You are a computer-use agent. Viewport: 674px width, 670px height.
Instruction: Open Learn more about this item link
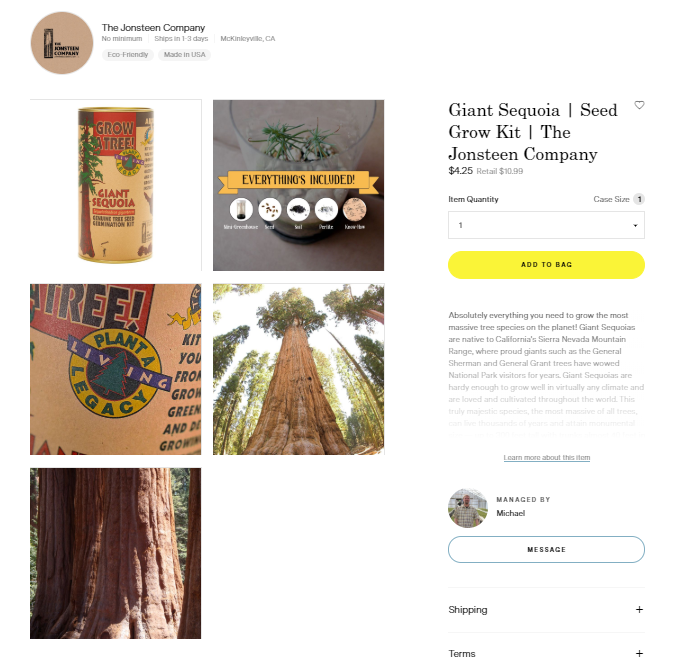(547, 457)
